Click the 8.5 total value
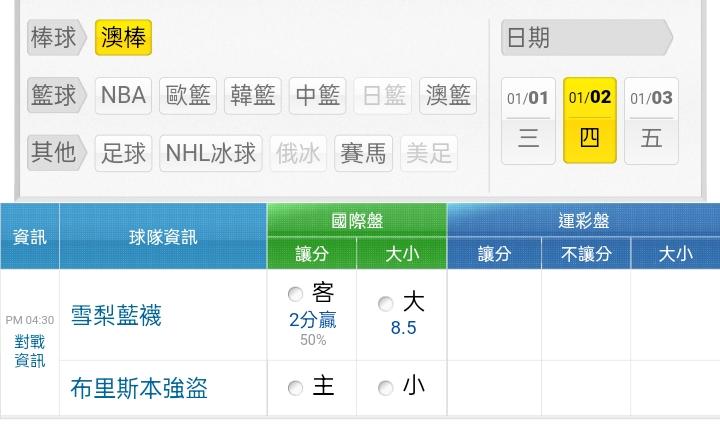Image resolution: width=720 pixels, height=425 pixels. click(x=403, y=328)
